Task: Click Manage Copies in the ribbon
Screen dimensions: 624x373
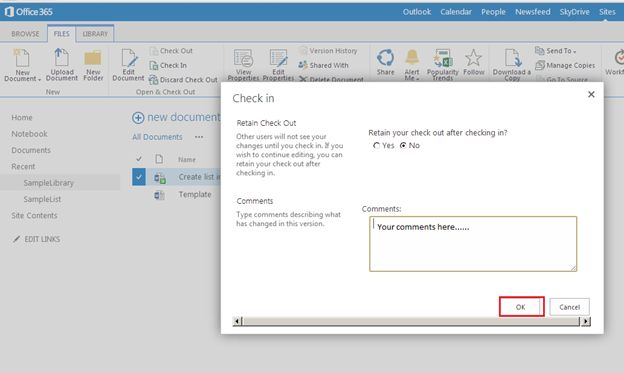Action: (565, 65)
